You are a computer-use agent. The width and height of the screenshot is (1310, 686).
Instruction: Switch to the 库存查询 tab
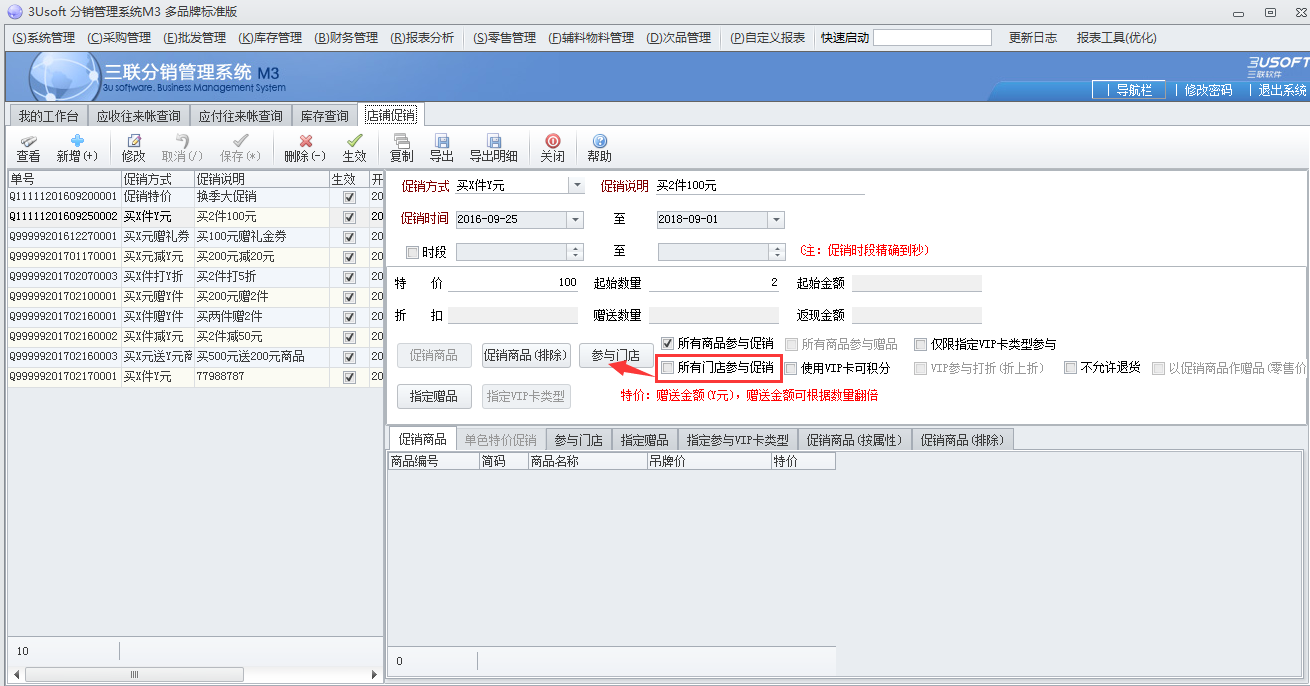324,116
